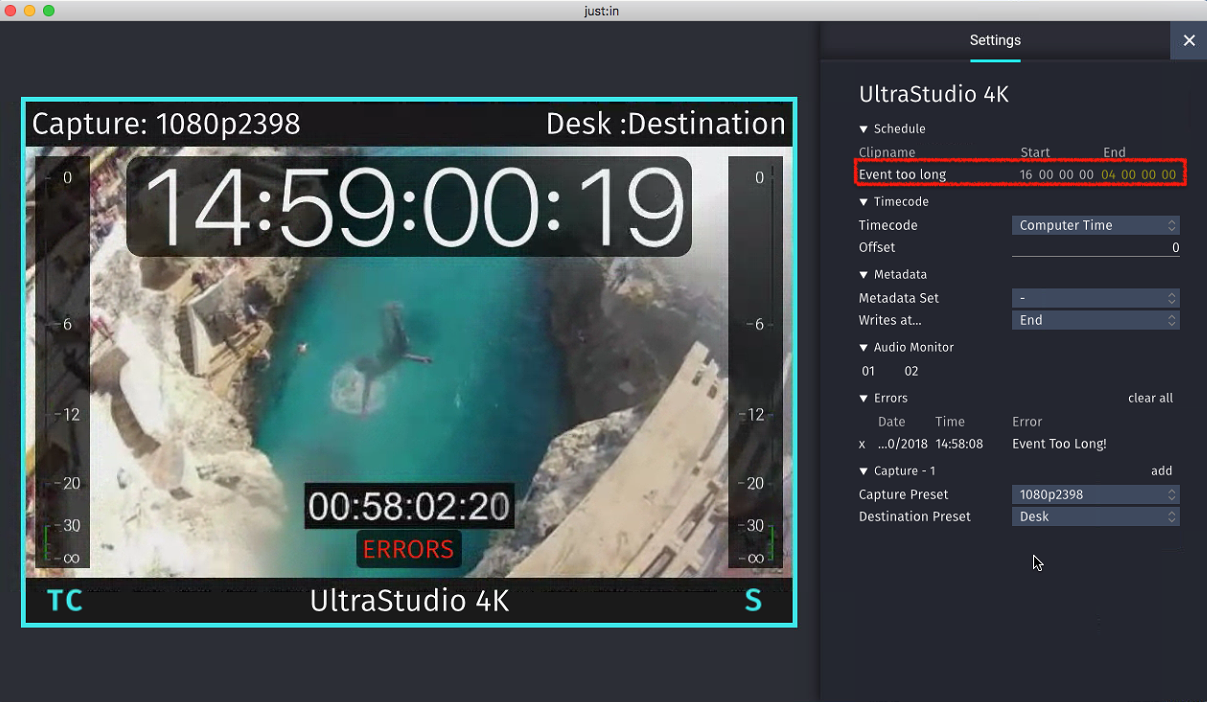Click the schedule Start time 16 00 00 00
The image size is (1207, 702).
tap(1056, 175)
